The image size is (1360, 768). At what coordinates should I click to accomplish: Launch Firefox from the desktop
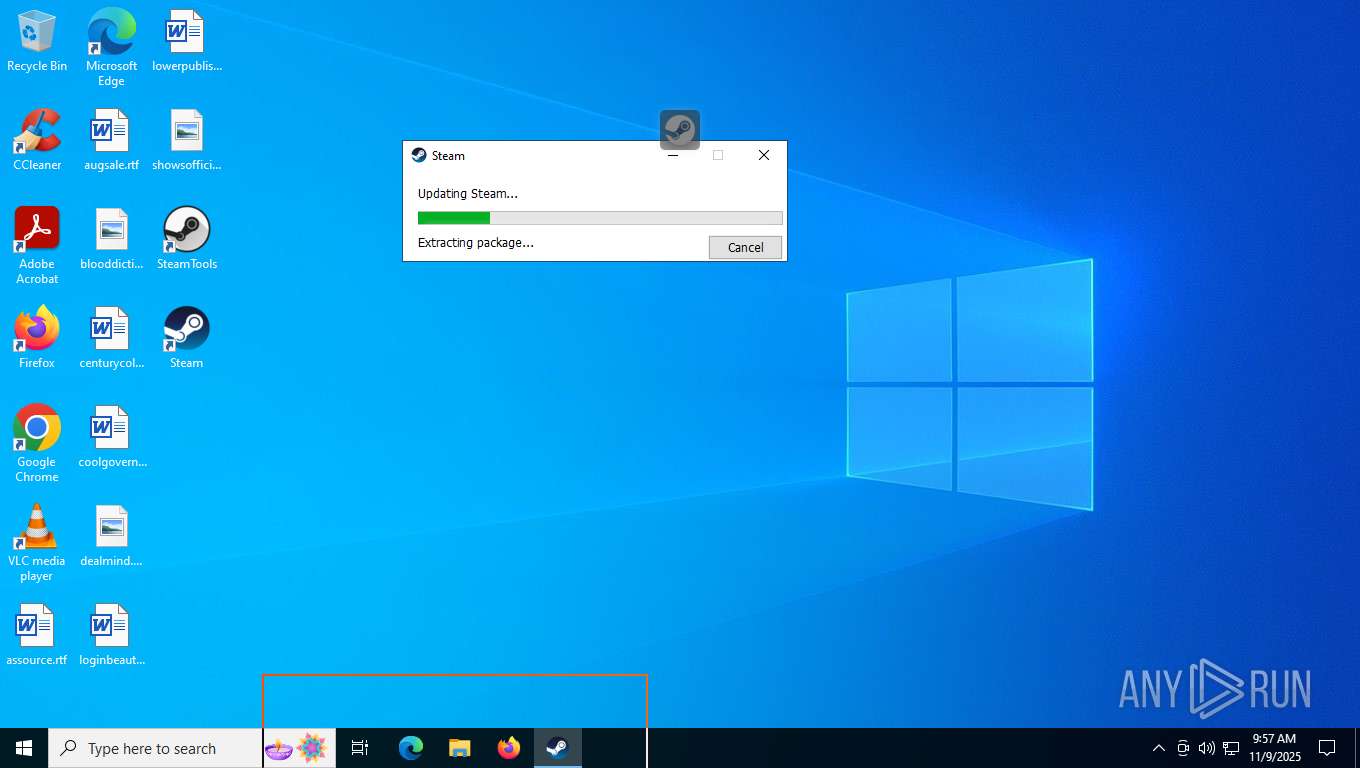(37, 338)
